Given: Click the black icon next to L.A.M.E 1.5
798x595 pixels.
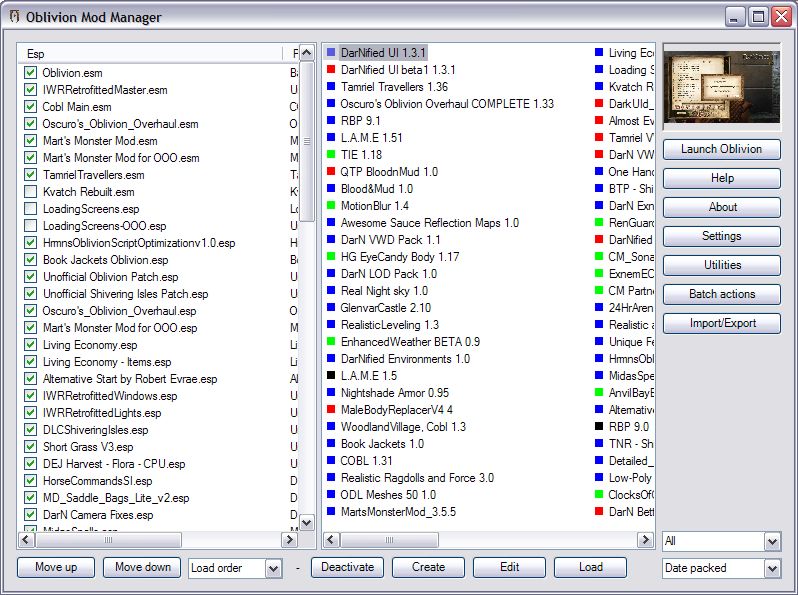Looking at the screenshot, I should coord(331,376).
